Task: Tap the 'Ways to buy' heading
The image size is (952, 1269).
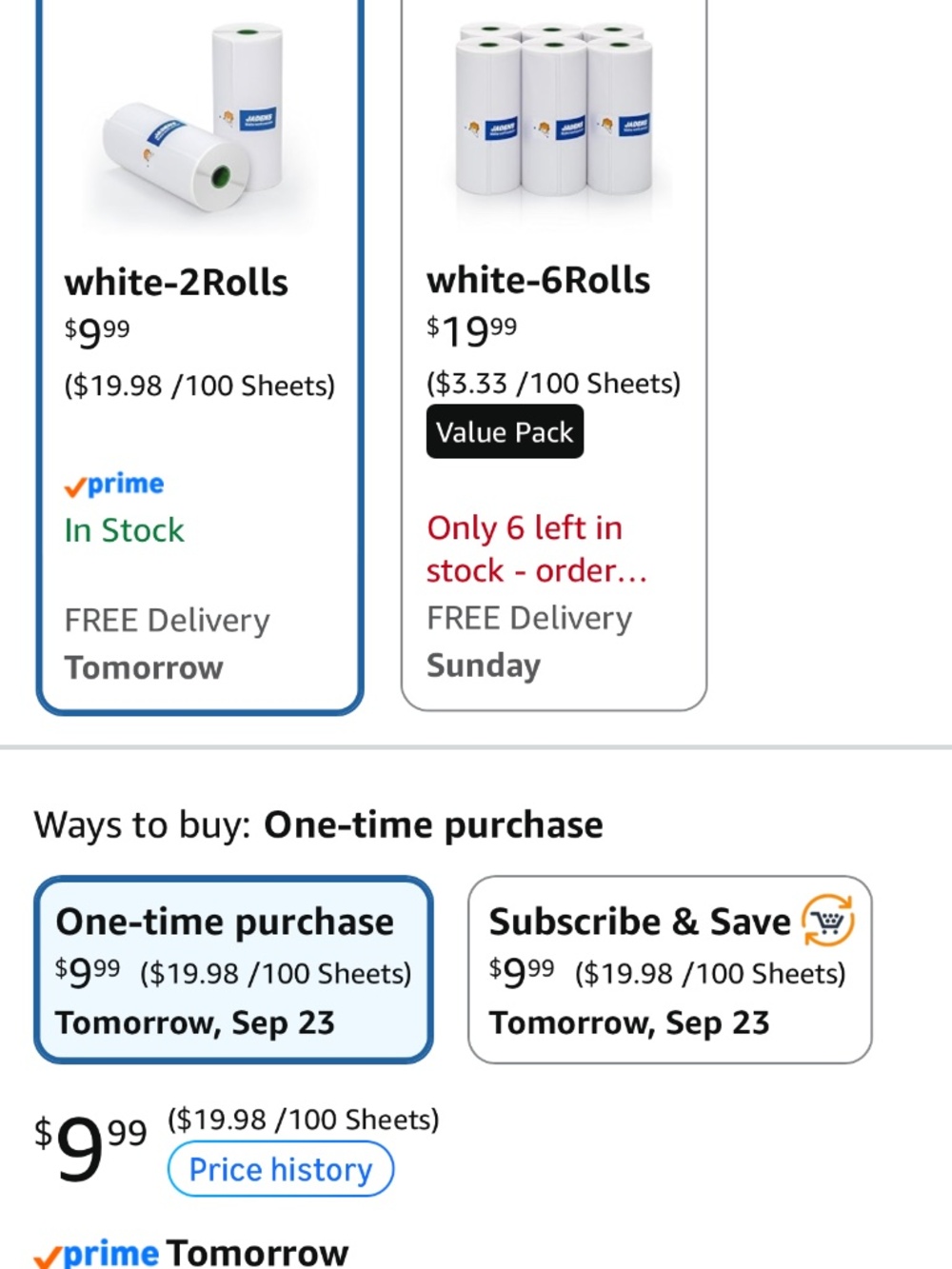Action: (318, 824)
